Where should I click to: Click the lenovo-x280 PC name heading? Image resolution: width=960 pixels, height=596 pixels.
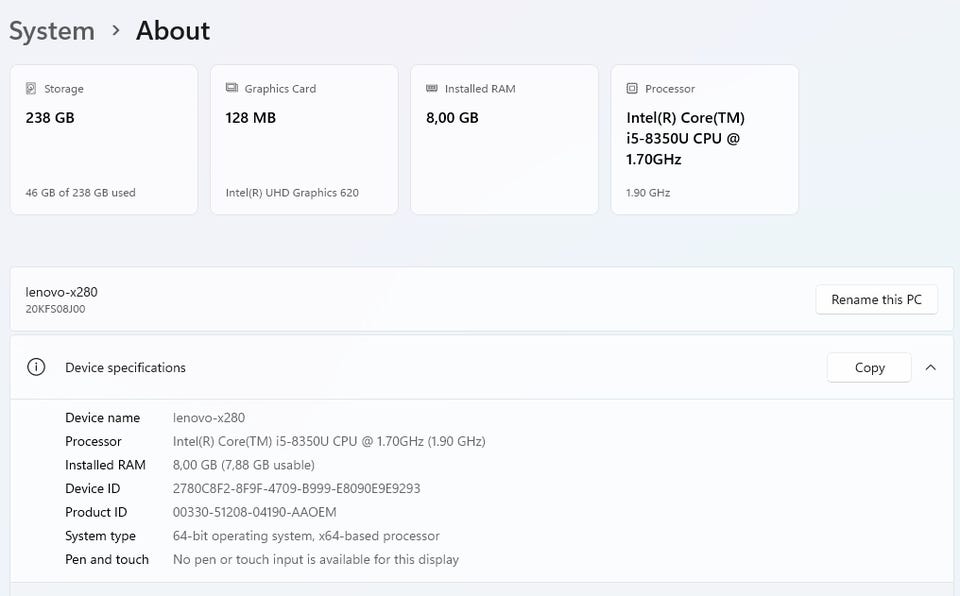click(62, 292)
